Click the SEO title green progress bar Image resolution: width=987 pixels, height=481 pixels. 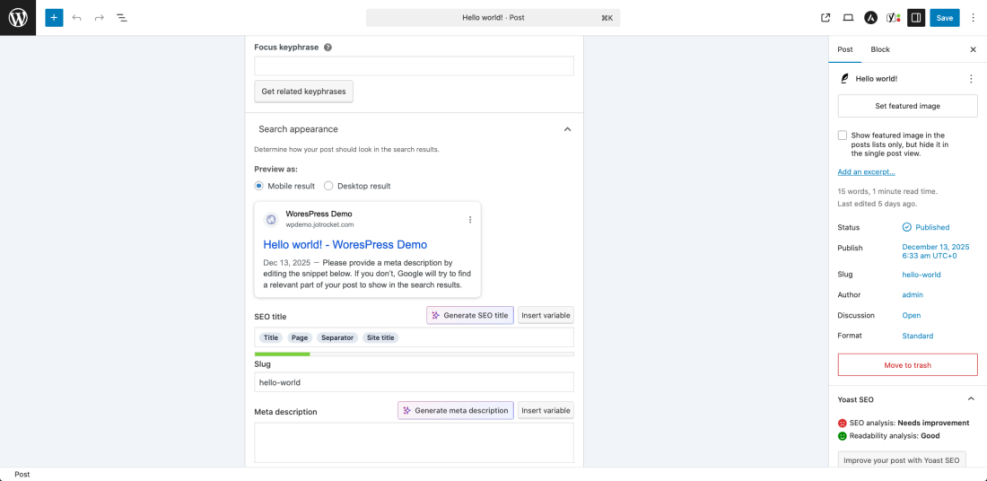point(282,354)
